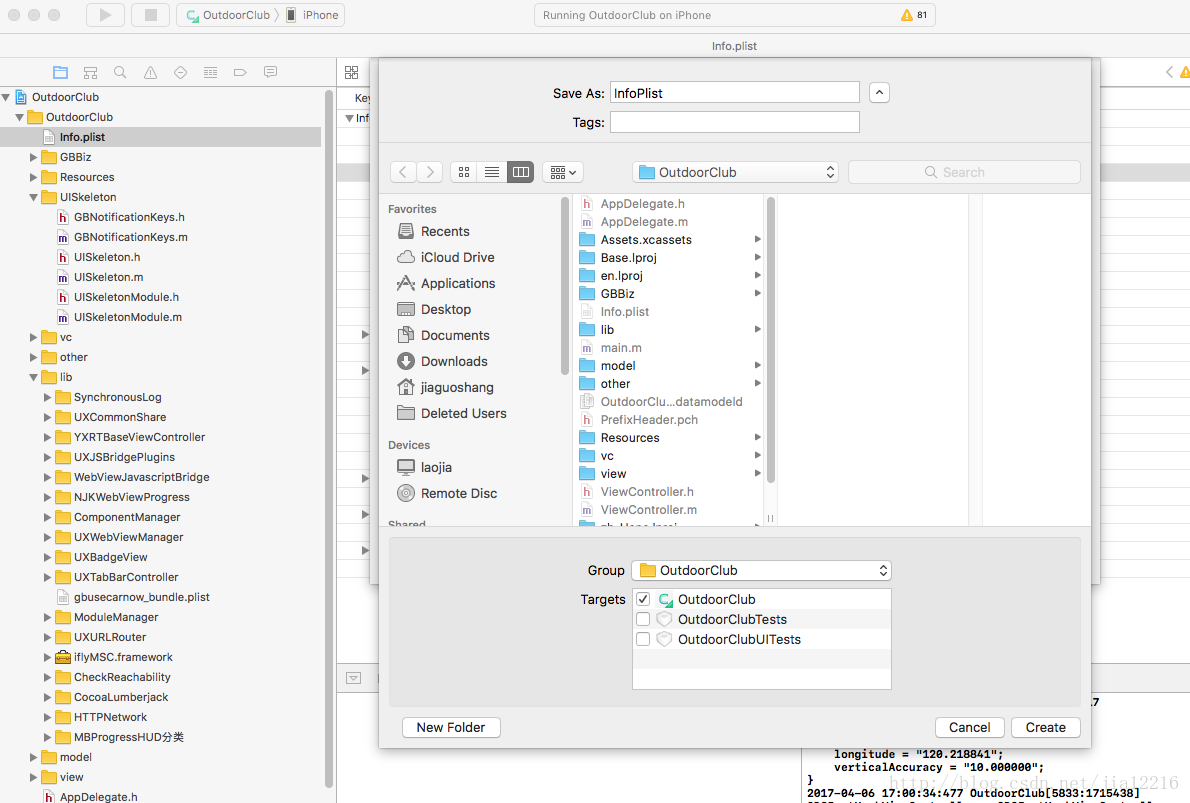Select Desktop in Favorites sidebar

click(445, 310)
